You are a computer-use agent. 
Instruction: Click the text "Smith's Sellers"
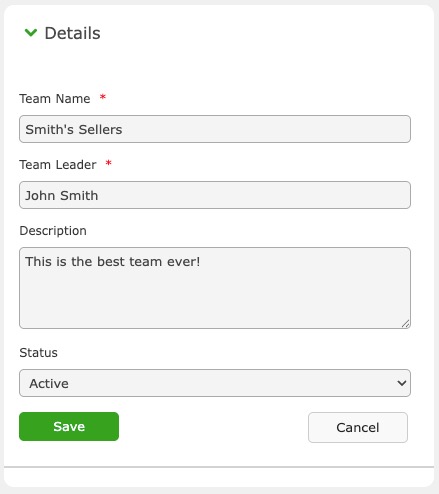[x=74, y=129]
